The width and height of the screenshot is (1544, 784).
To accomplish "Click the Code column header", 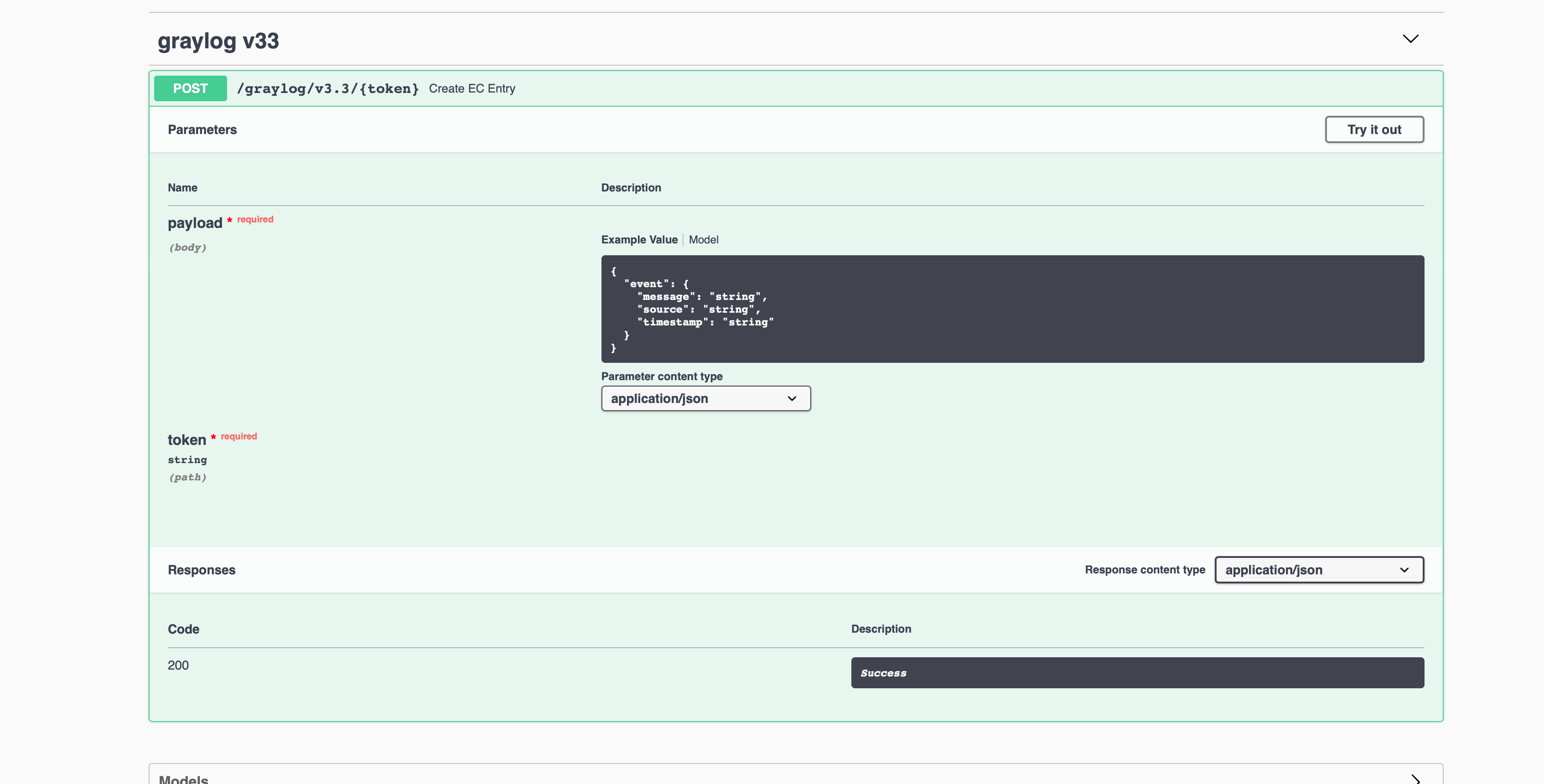I will [183, 629].
